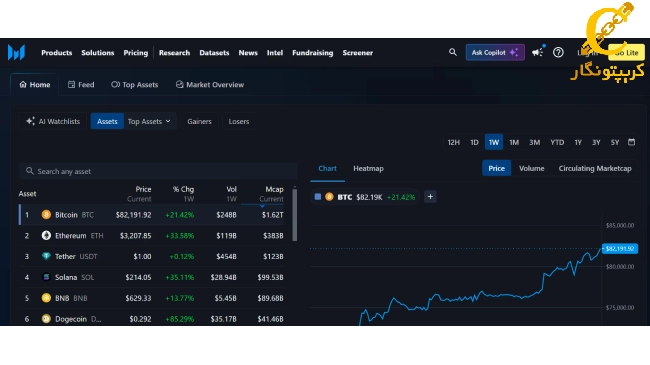Select the 3Y timeframe

(x=596, y=142)
